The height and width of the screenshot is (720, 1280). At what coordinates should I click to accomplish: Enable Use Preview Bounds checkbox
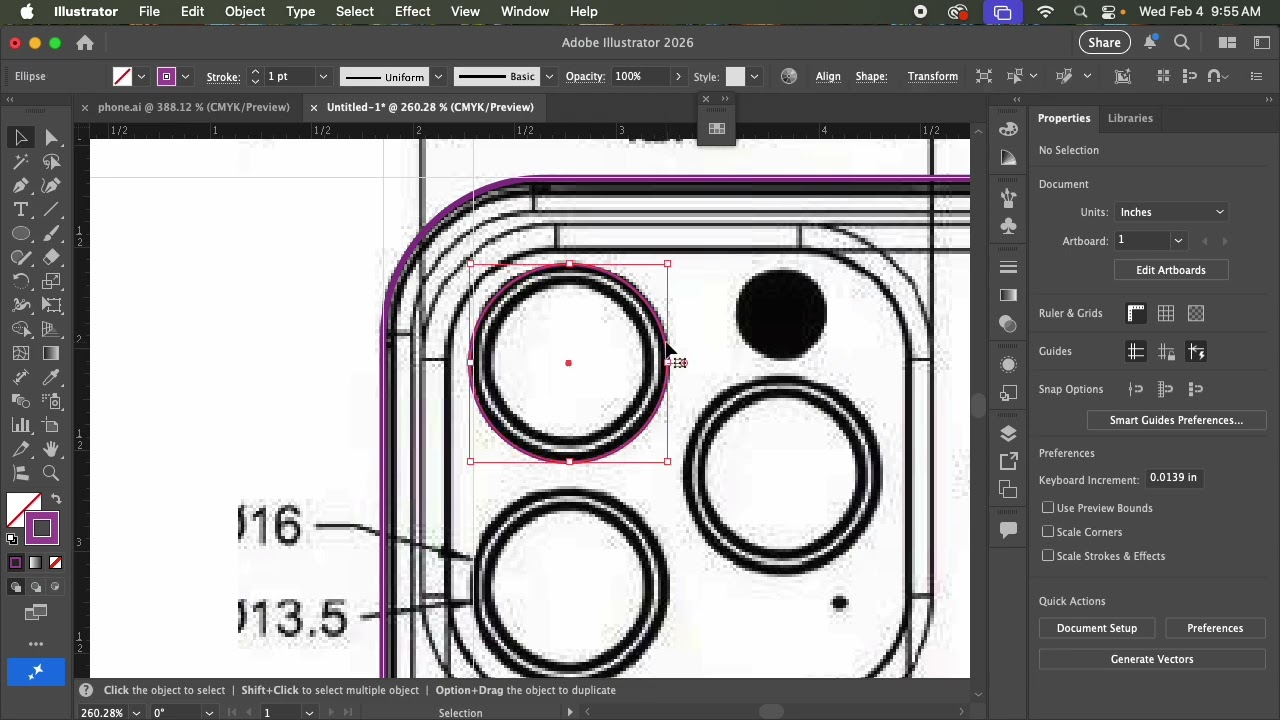[1048, 508]
